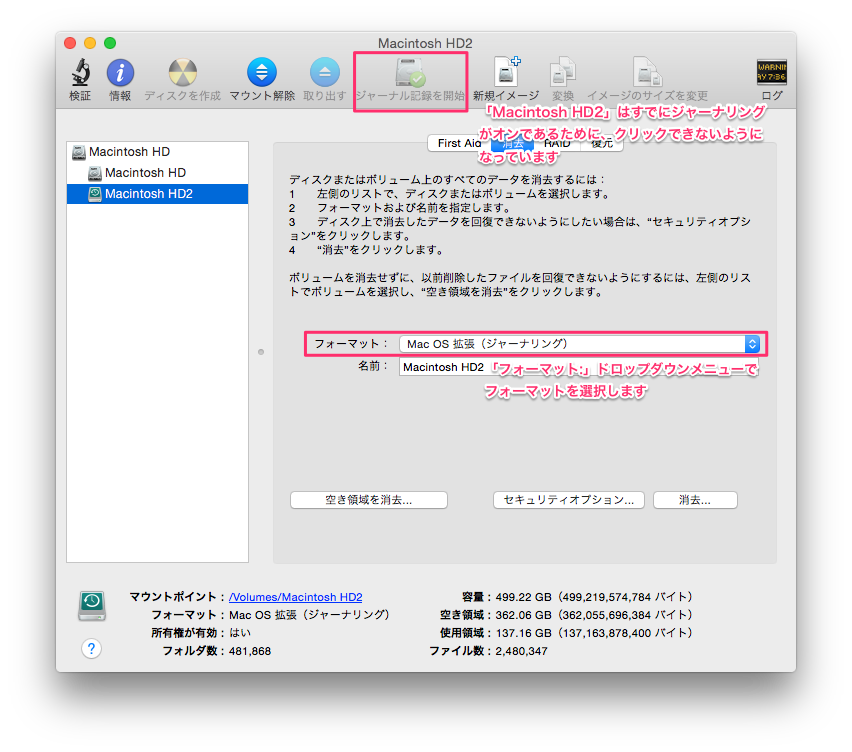The width and height of the screenshot is (852, 752).
Task: Click the フォルダ数 481,868 value
Action: (x=250, y=651)
